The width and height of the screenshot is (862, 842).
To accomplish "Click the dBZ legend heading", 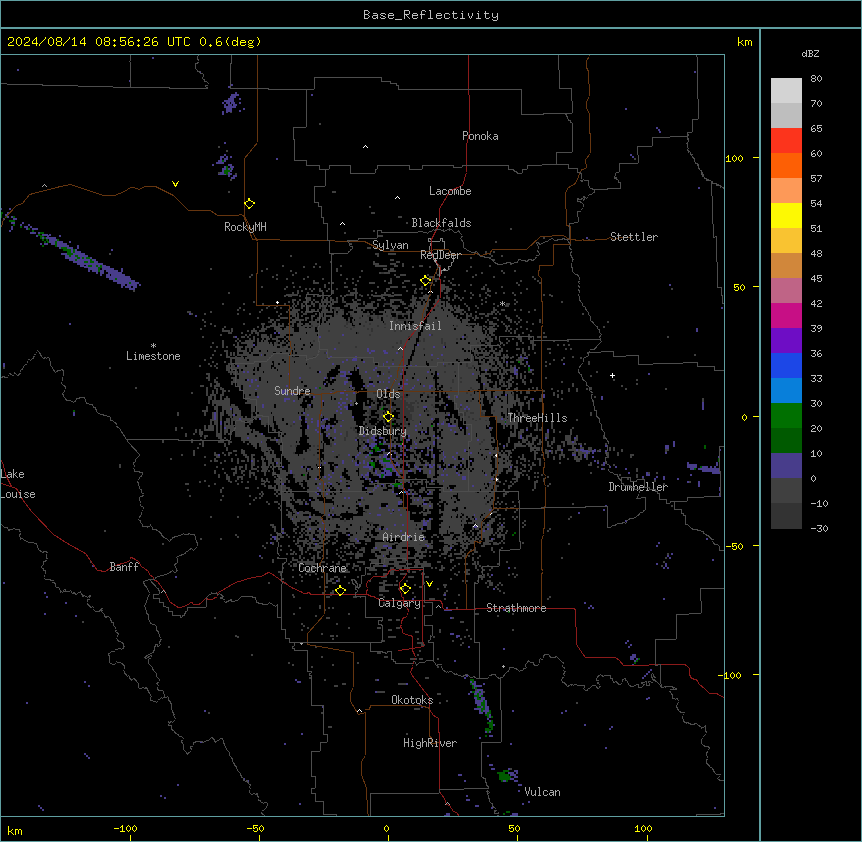I will [x=810, y=53].
